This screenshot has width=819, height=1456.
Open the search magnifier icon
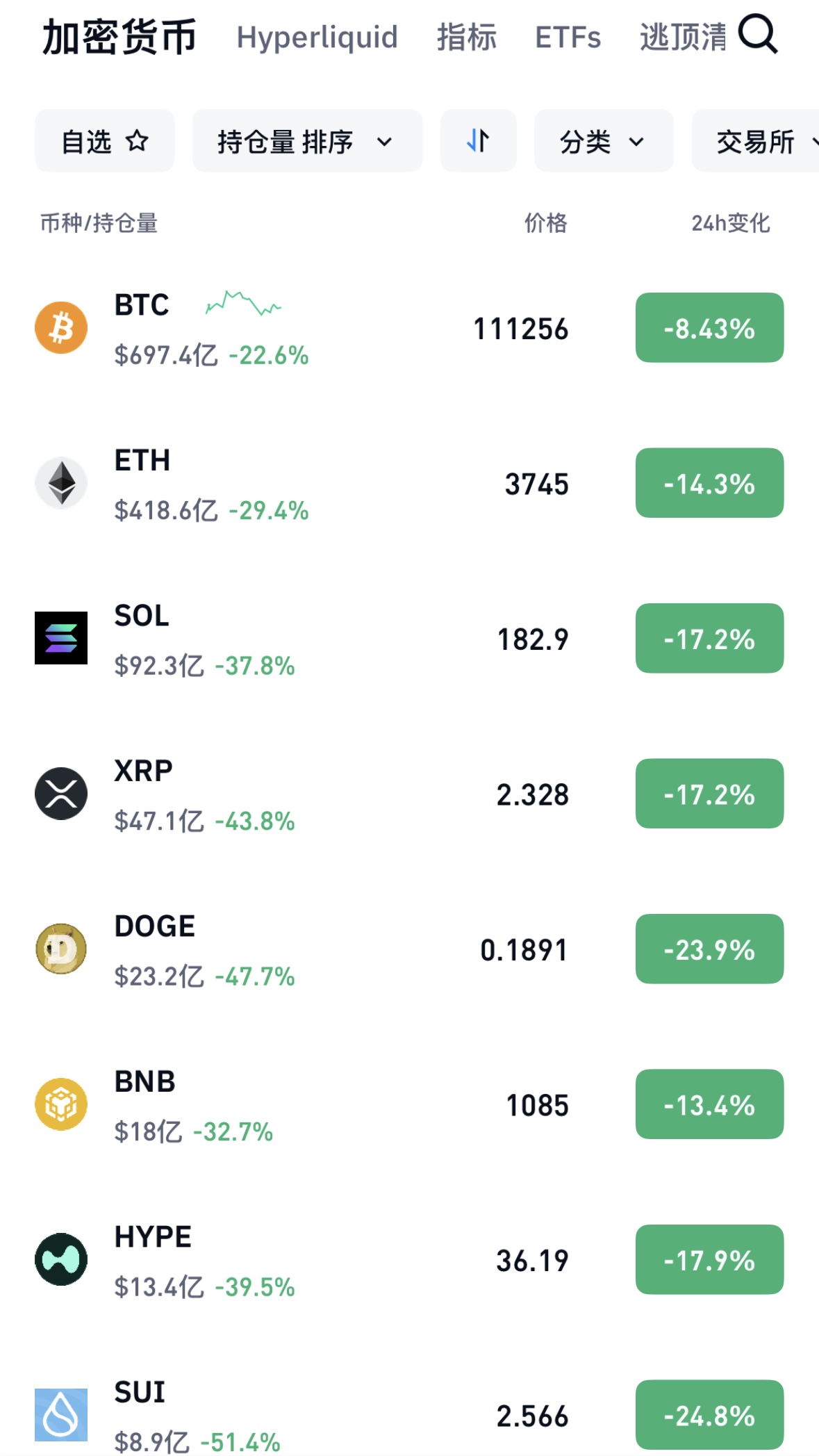pyautogui.click(x=758, y=35)
